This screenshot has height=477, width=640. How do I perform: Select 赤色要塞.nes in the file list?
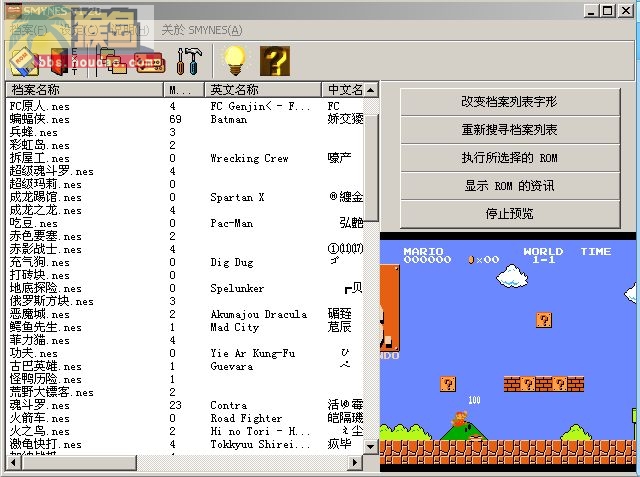pos(46,236)
